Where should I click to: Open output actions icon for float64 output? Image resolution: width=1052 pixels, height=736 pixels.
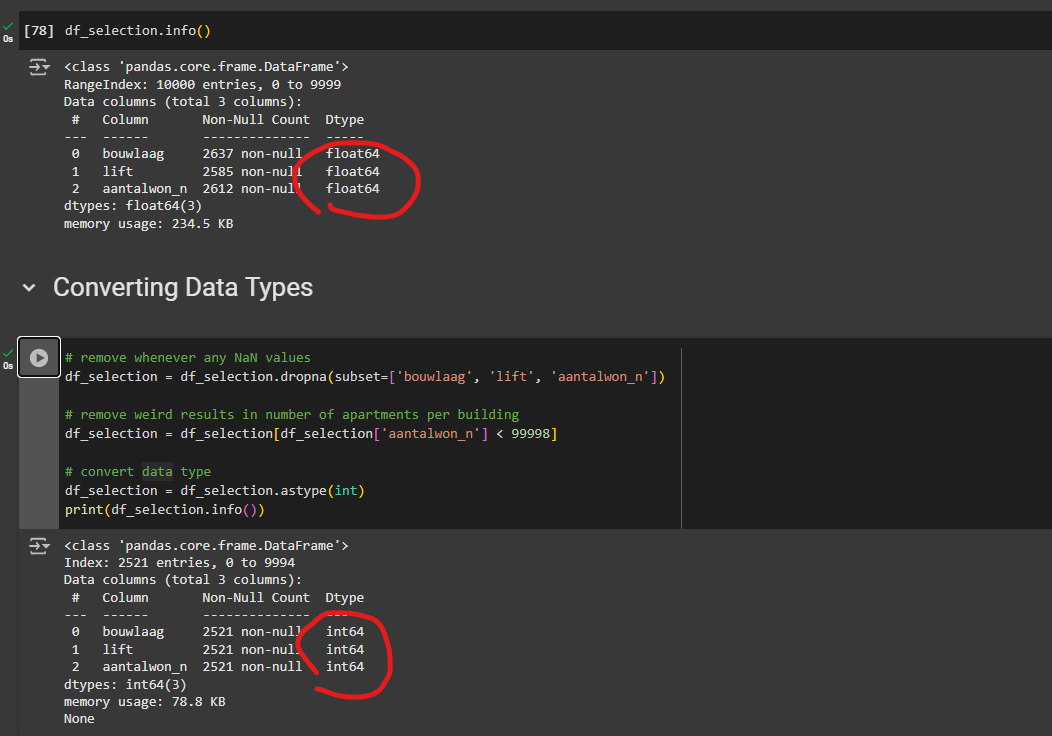point(38,67)
